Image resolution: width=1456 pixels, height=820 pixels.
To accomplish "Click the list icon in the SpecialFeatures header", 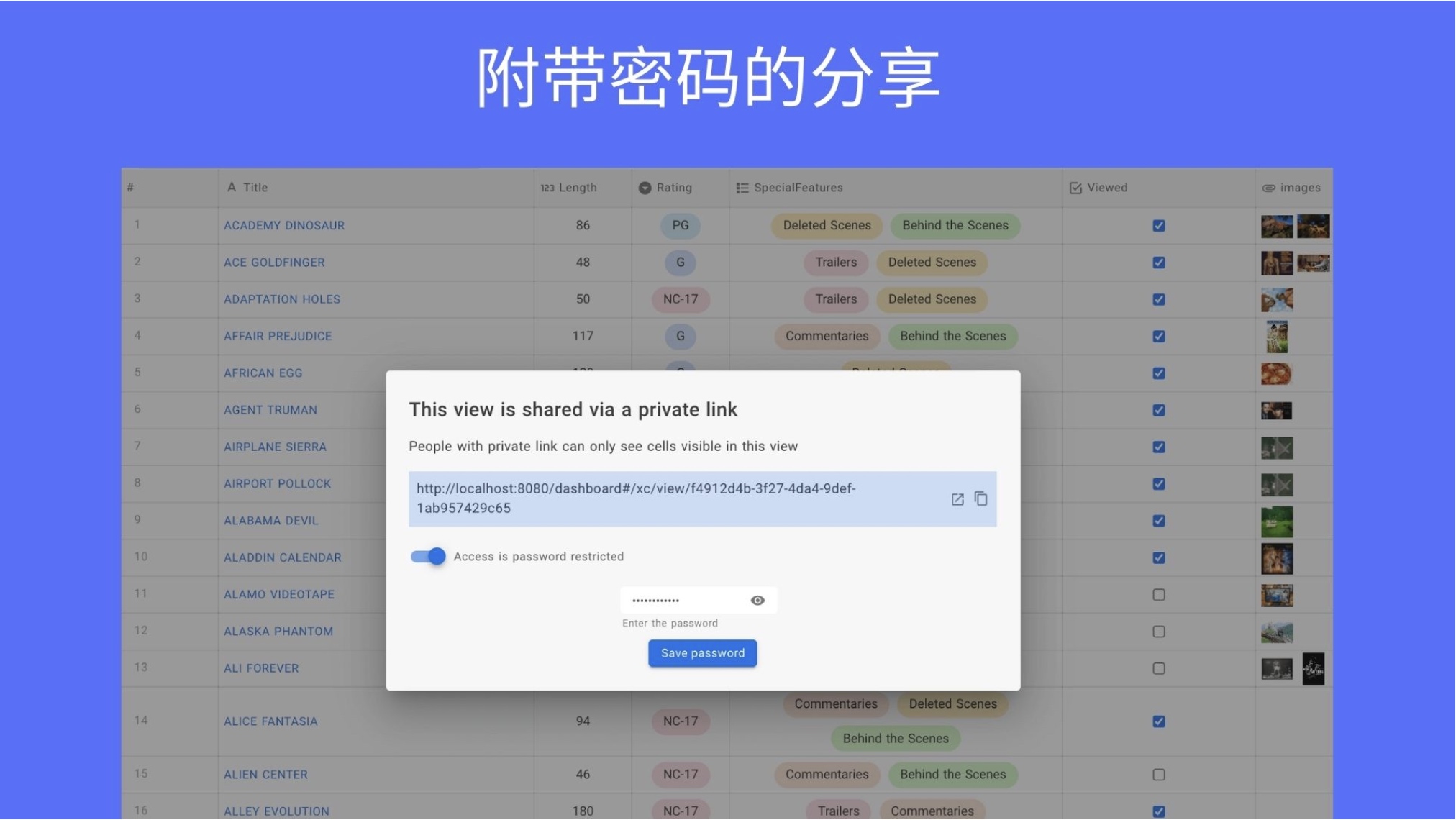I will (x=742, y=187).
